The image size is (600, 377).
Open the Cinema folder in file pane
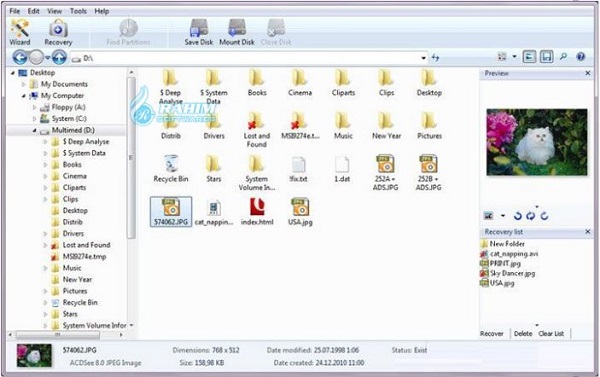300,82
